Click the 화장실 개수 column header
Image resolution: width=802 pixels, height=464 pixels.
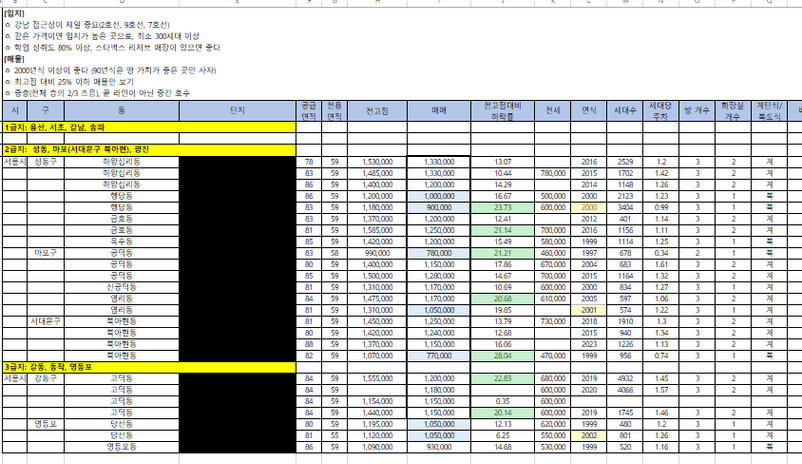click(x=732, y=111)
